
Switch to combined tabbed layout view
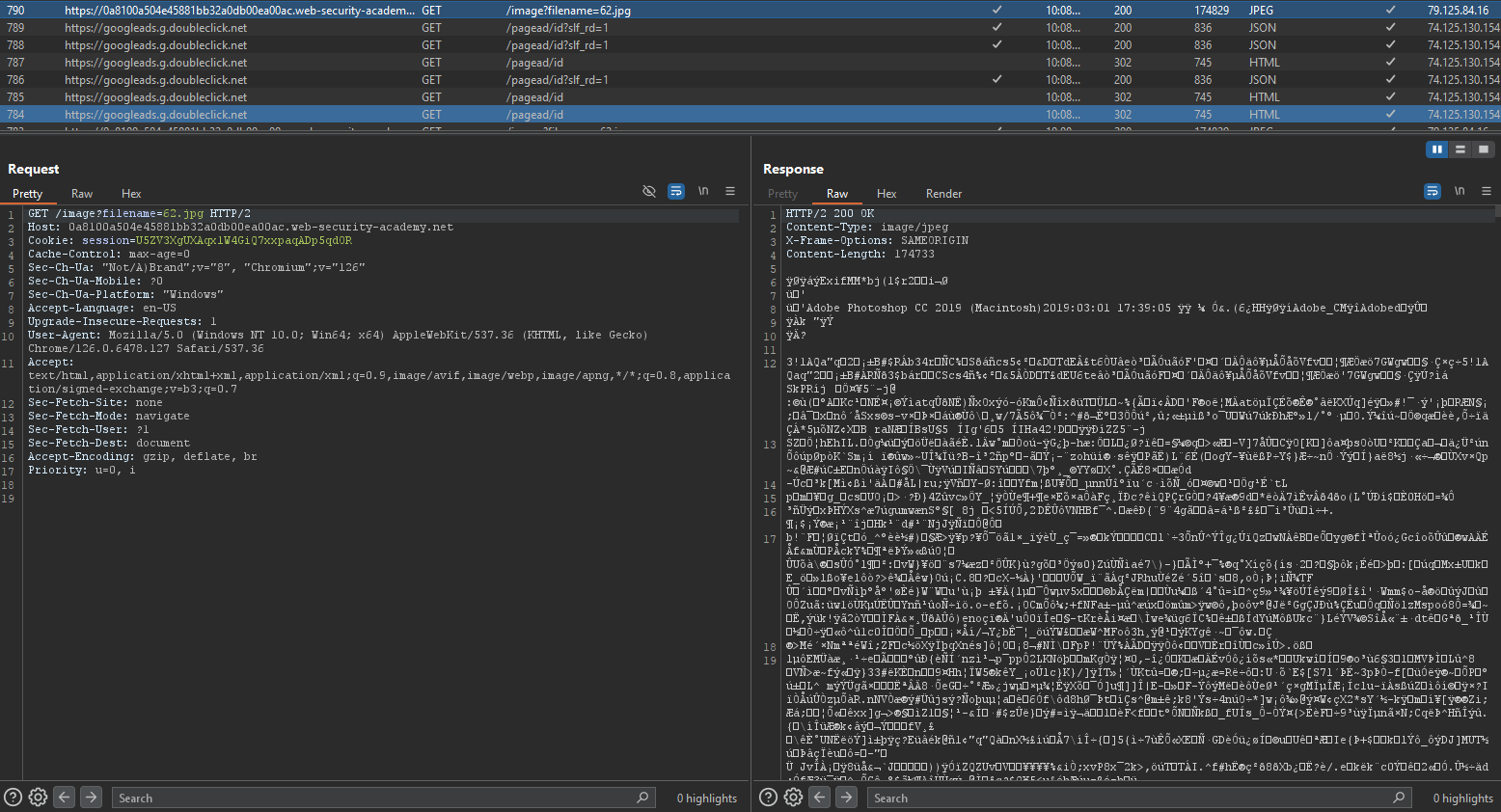click(1484, 149)
